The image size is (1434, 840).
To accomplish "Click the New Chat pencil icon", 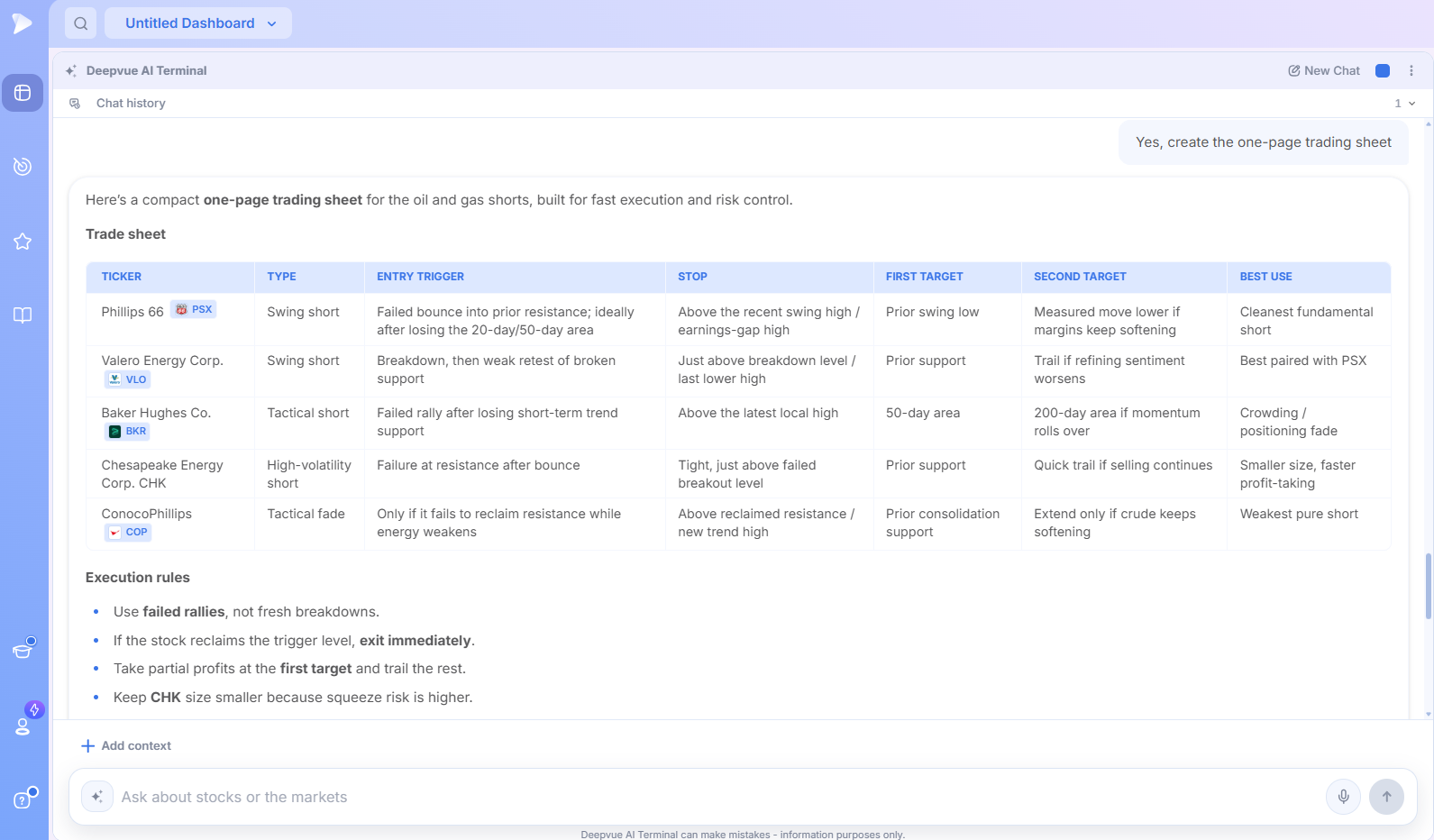I will pyautogui.click(x=1294, y=70).
